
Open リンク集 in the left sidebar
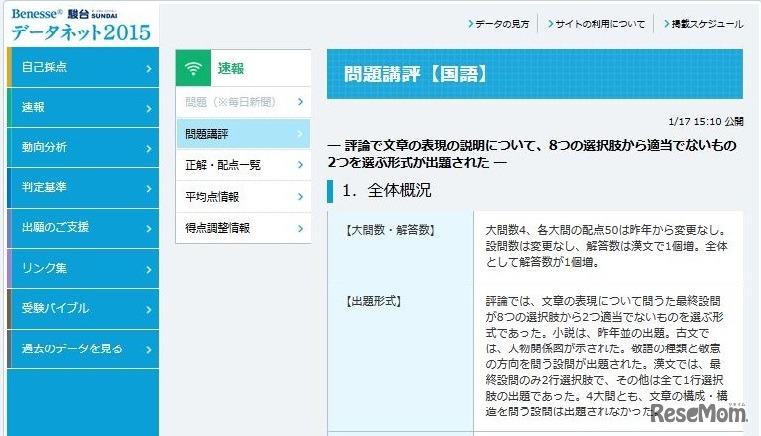click(83, 268)
